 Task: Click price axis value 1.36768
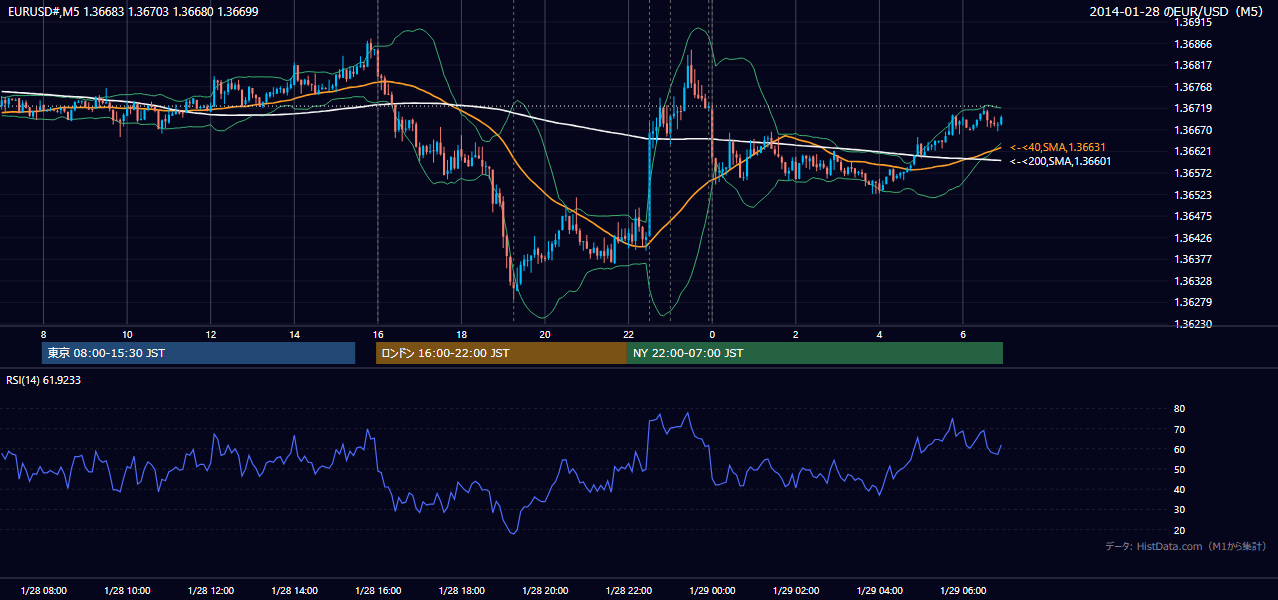click(x=1193, y=87)
